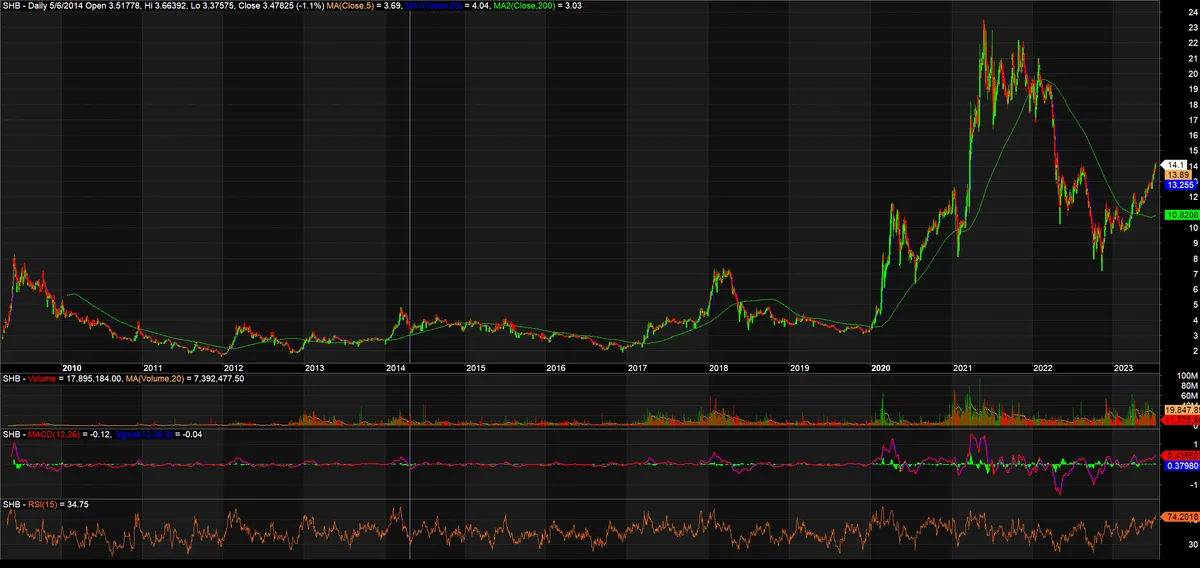Screen dimensions: 1200x568
Task: Click the MA(Close,5) legend label
Action: (350, 6)
